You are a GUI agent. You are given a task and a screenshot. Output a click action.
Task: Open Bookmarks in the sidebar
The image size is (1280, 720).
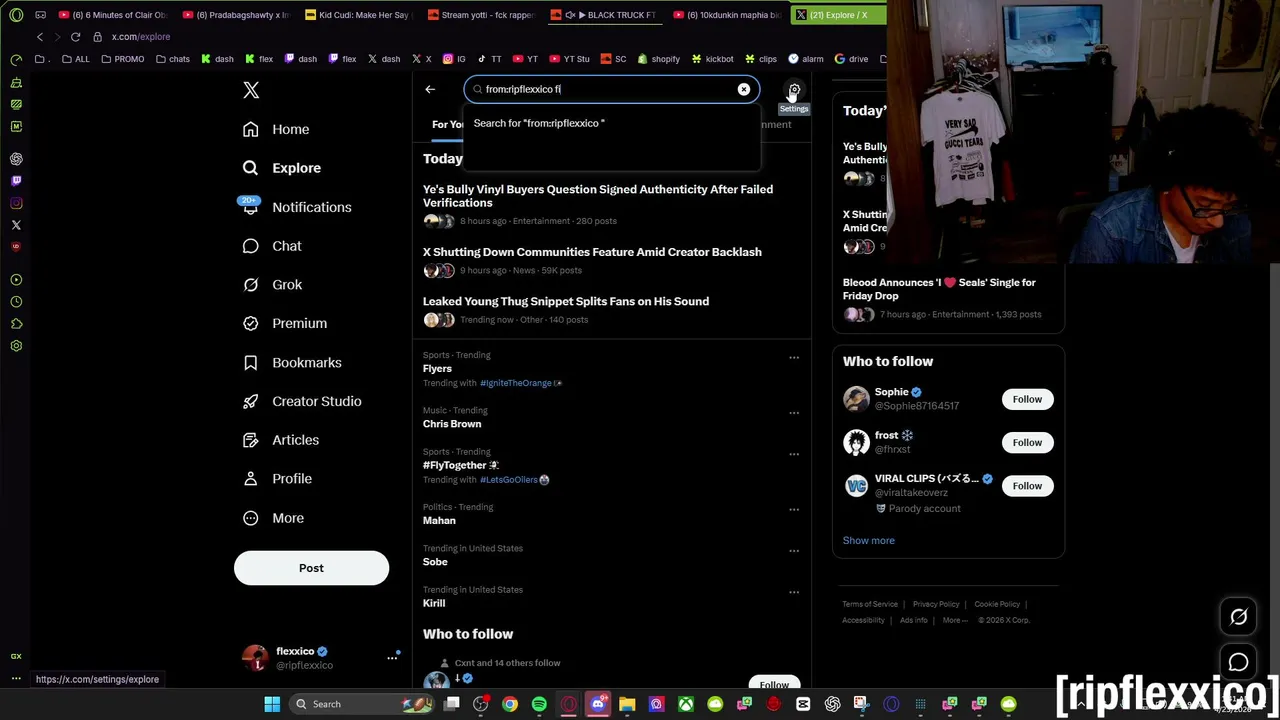pyautogui.click(x=292, y=362)
